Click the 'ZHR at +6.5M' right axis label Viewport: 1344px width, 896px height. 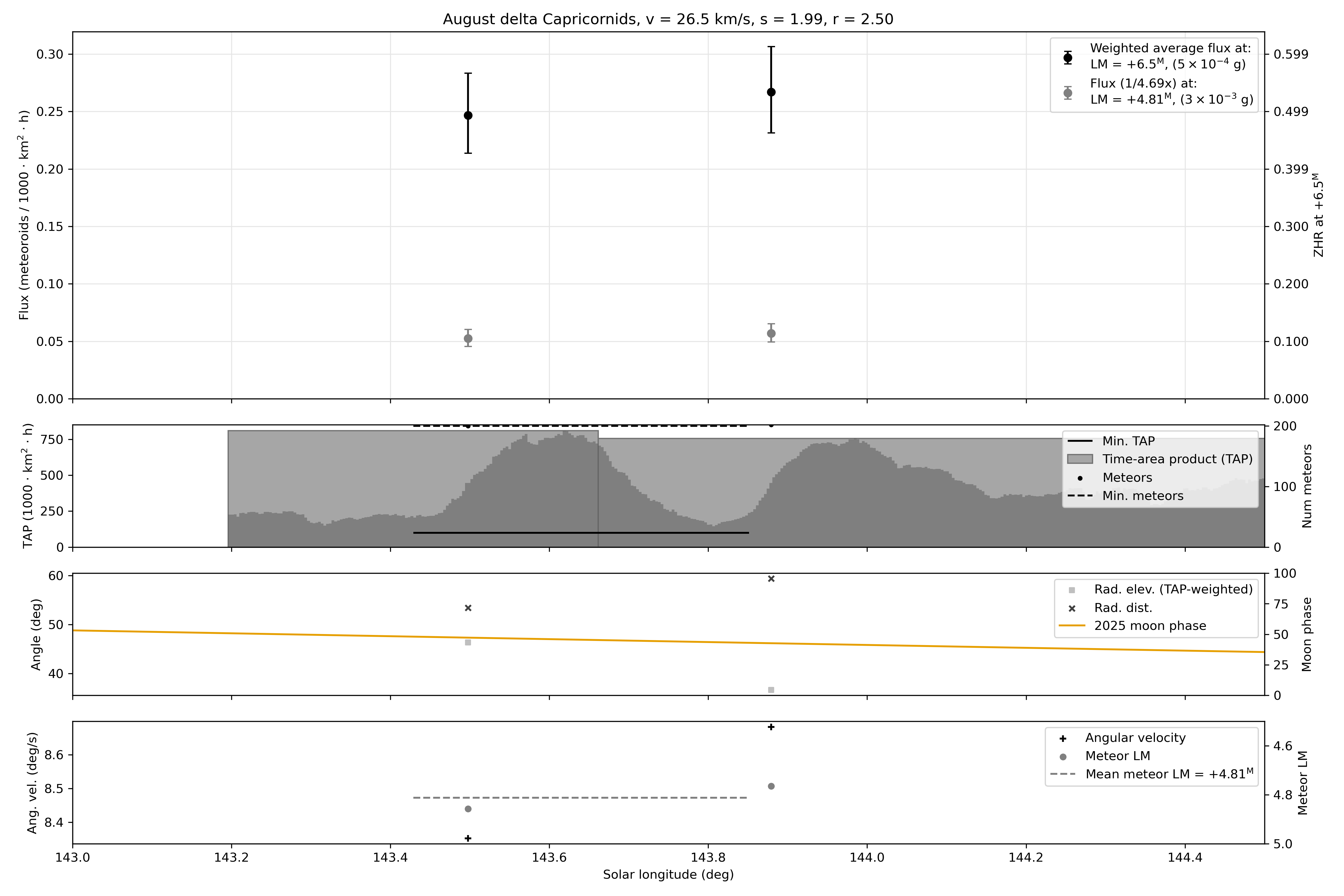(x=1319, y=215)
